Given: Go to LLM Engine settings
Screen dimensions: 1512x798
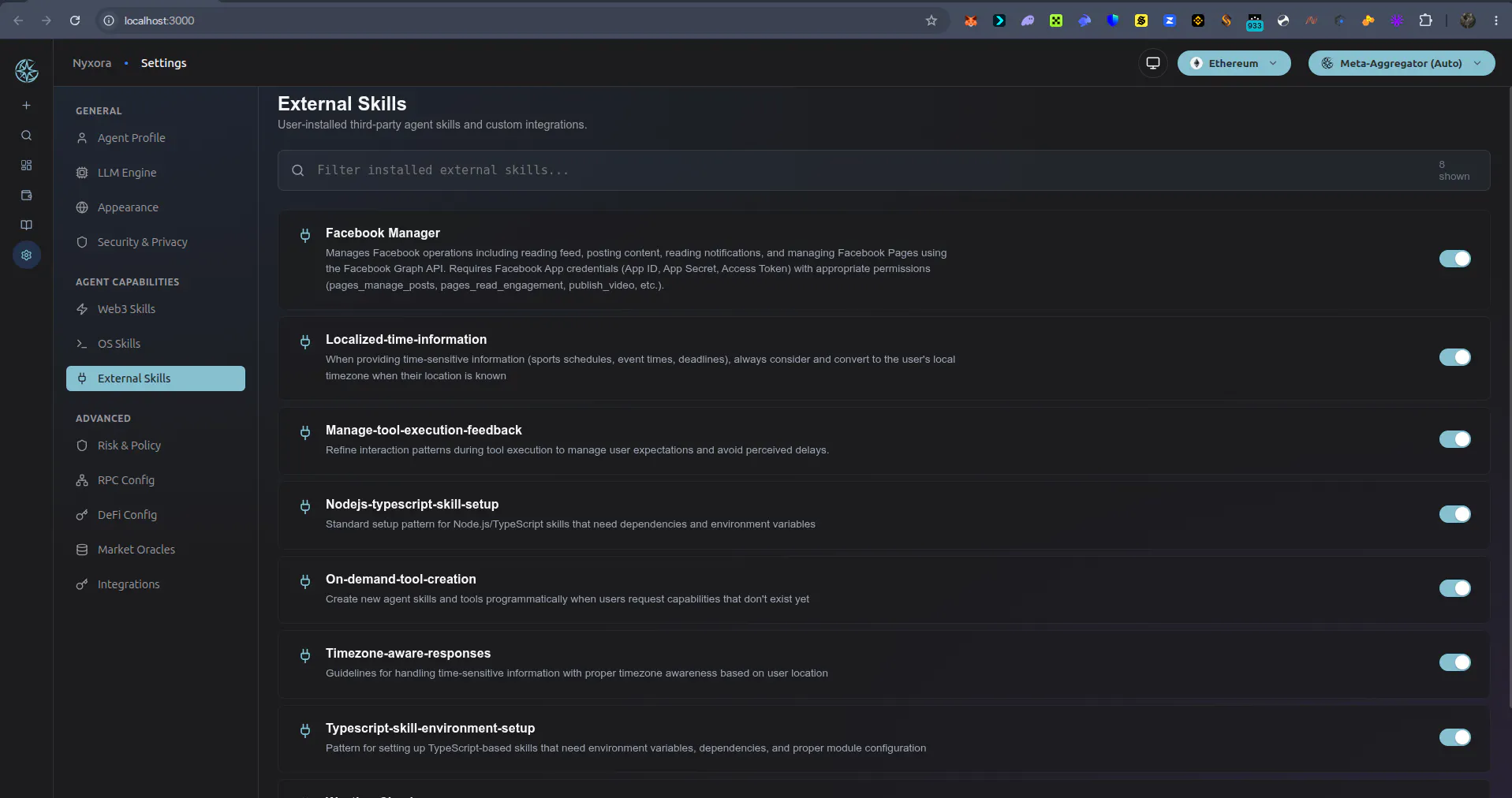Looking at the screenshot, I should pyautogui.click(x=155, y=173).
